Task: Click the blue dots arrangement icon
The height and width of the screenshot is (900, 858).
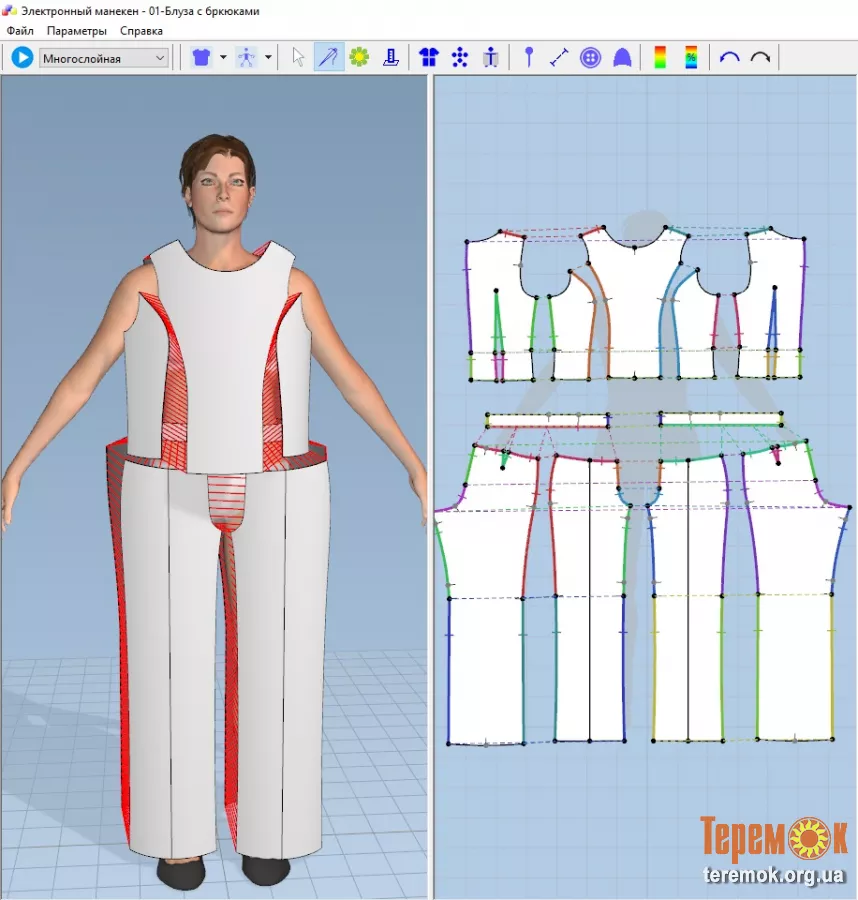Action: pos(460,58)
